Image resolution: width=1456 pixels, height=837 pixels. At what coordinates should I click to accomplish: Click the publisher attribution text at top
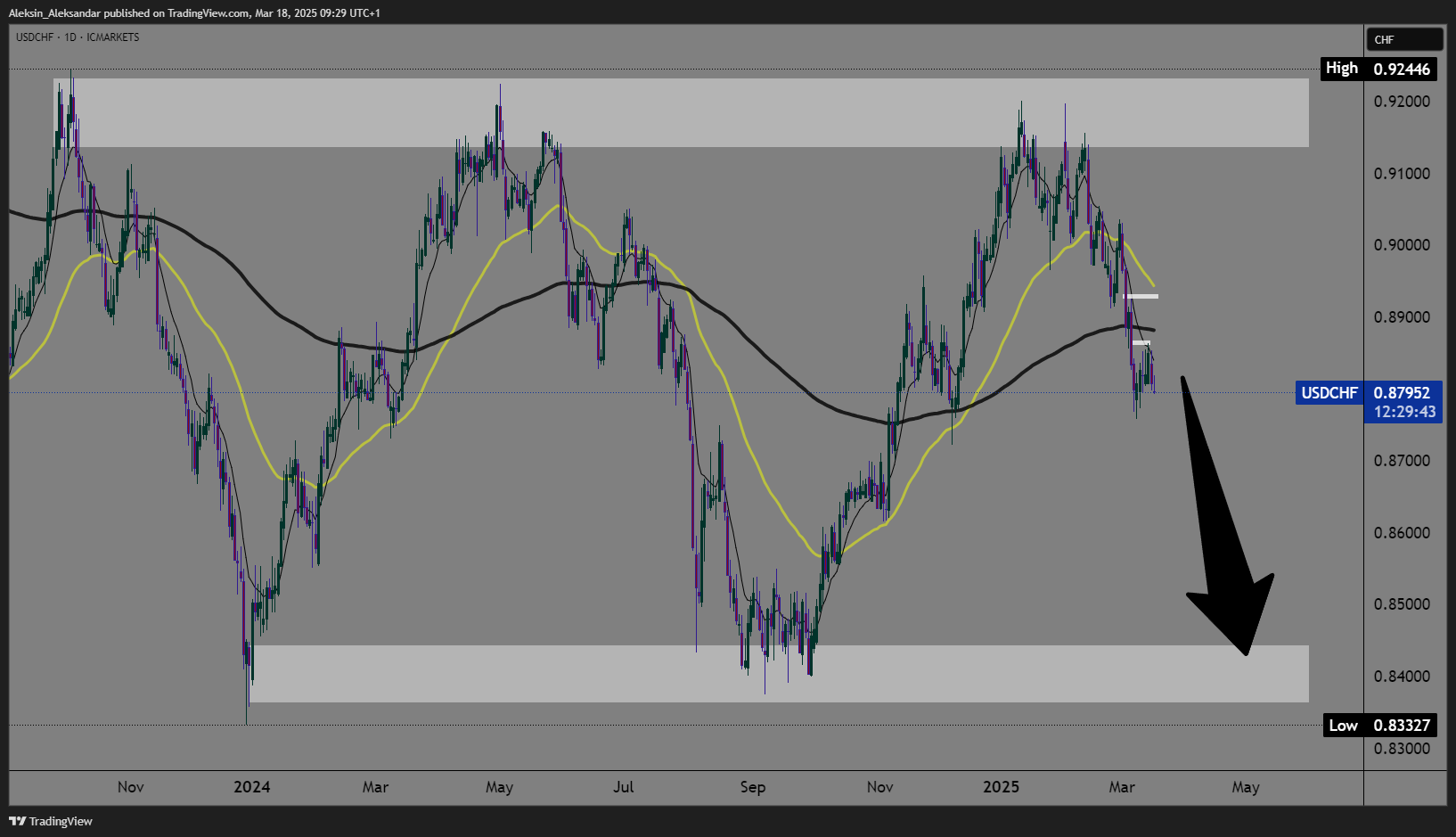click(x=194, y=13)
